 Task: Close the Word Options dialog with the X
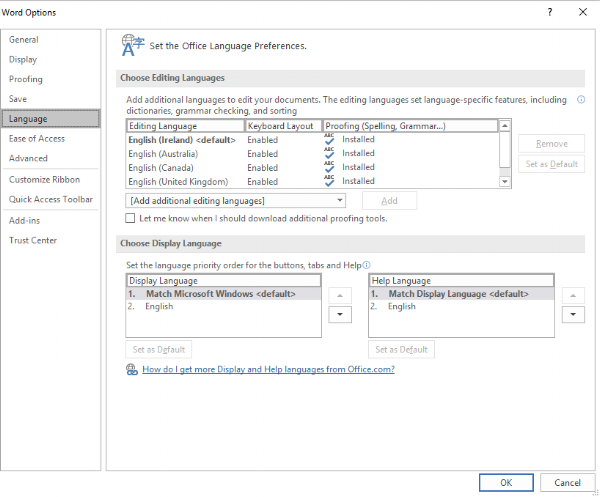coord(582,12)
